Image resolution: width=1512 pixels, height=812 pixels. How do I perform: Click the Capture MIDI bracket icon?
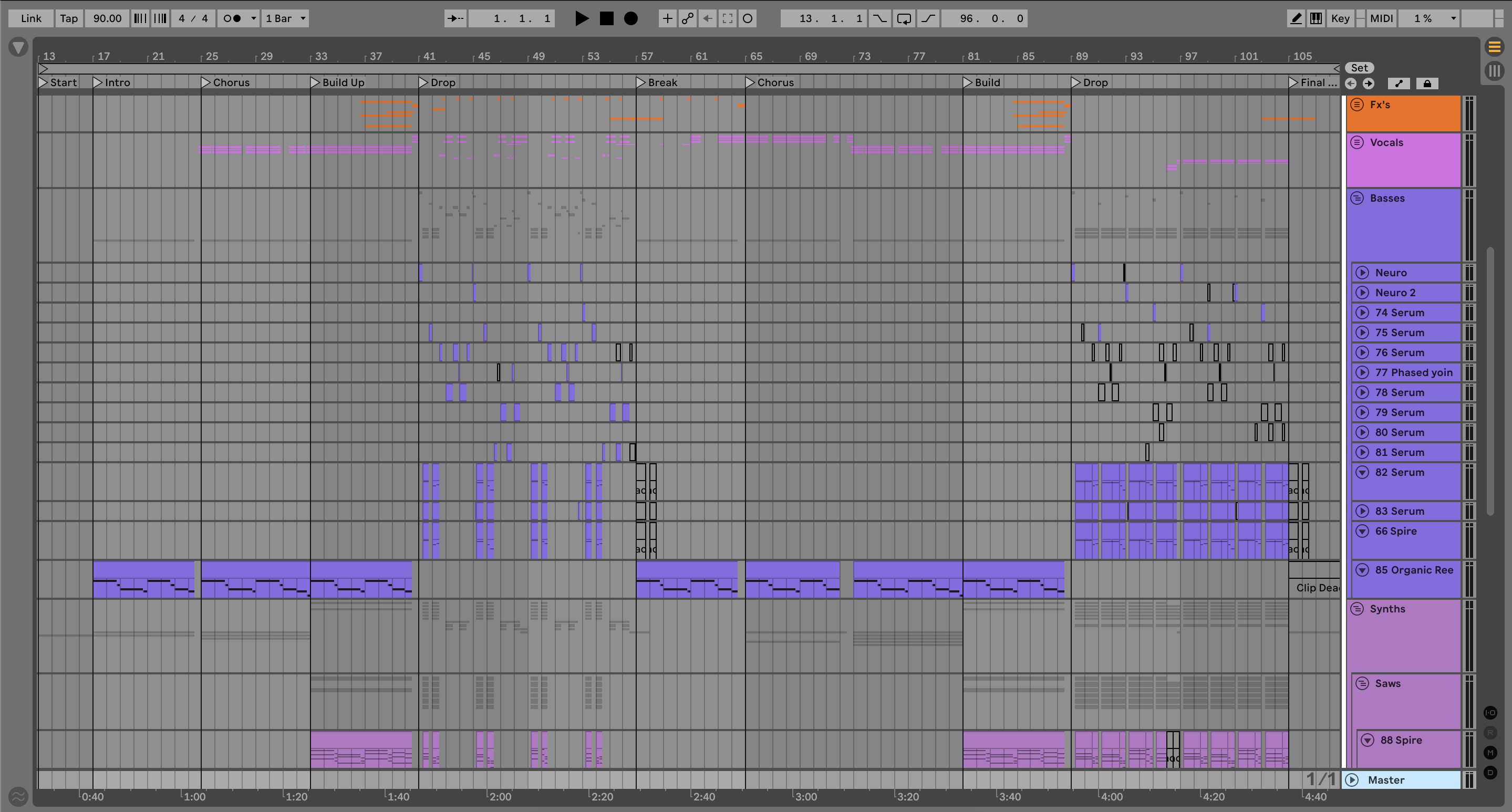[727, 18]
